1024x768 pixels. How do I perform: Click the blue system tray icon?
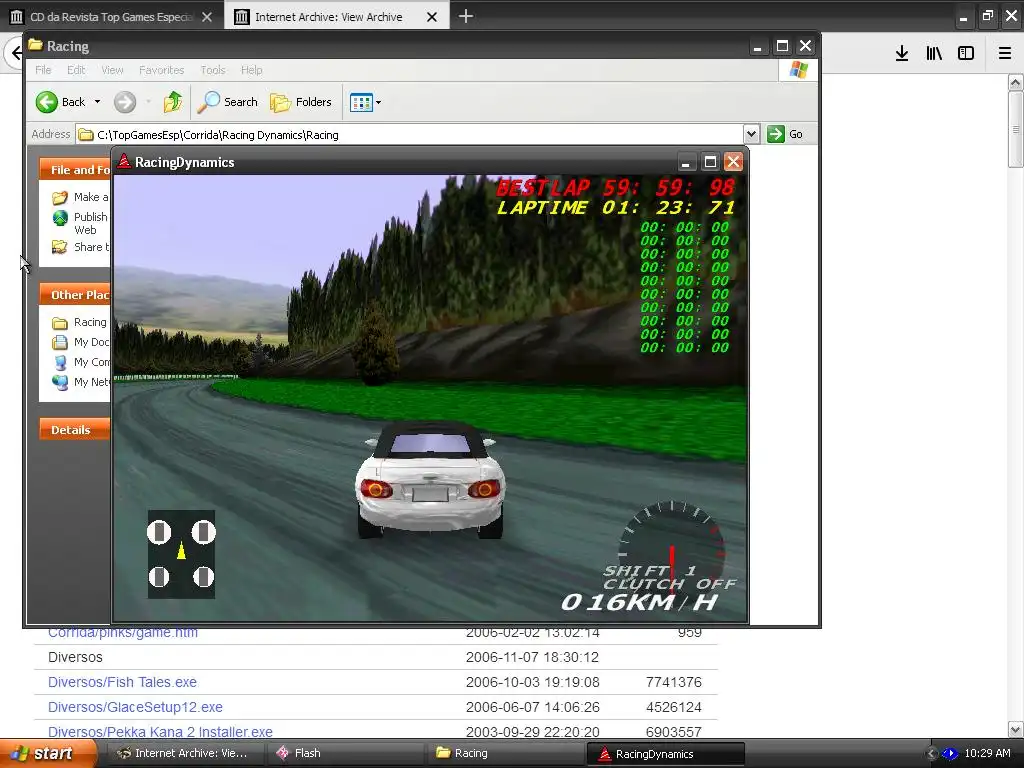tap(949, 754)
